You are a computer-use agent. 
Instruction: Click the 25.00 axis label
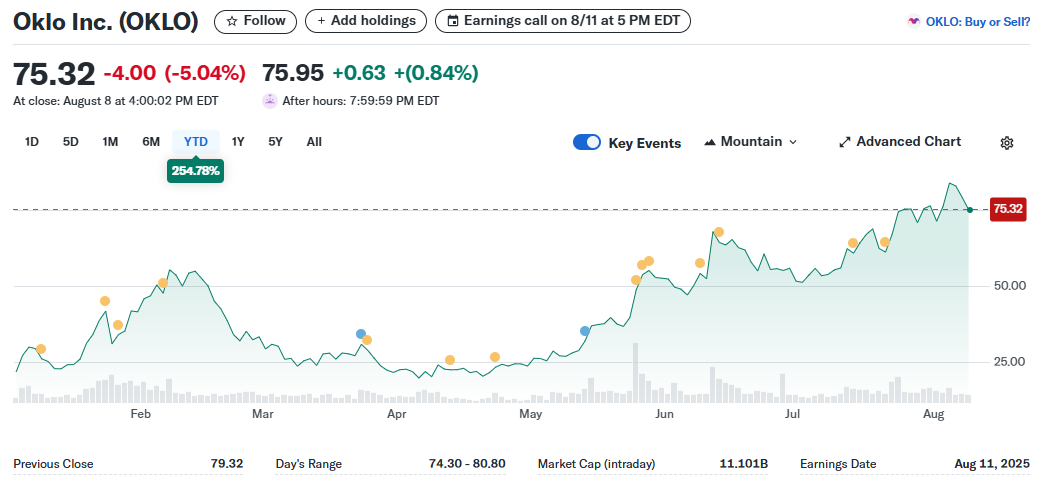pyautogui.click(x=1009, y=362)
